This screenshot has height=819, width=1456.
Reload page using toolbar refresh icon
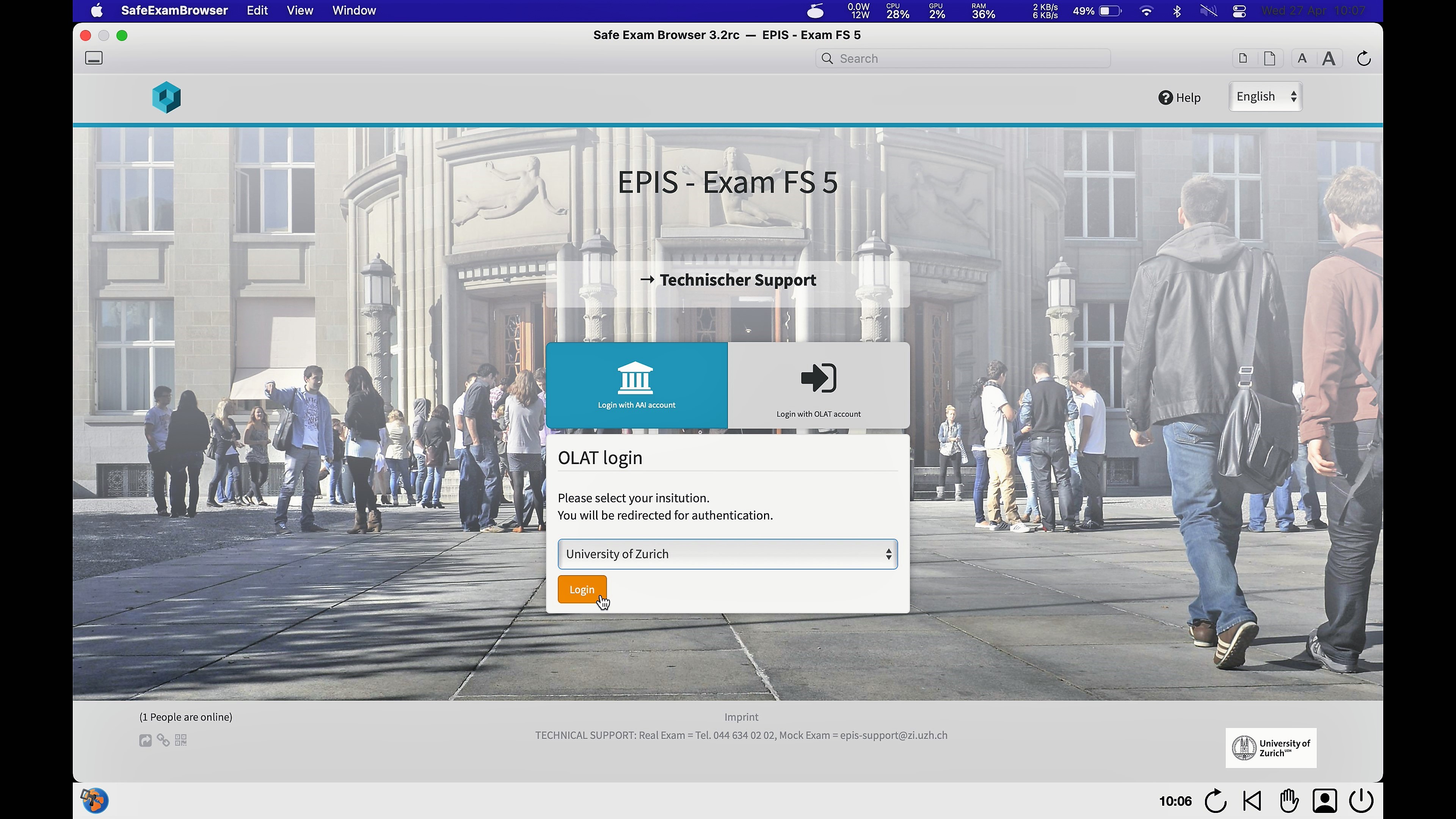(x=1363, y=58)
